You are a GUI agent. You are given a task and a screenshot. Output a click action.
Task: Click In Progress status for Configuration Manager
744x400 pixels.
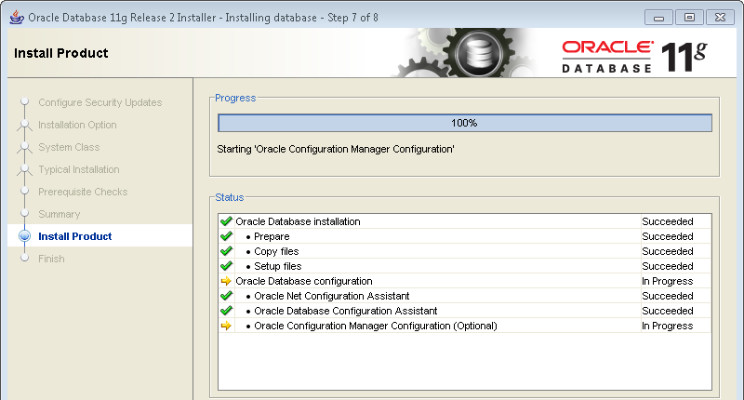pyautogui.click(x=668, y=326)
